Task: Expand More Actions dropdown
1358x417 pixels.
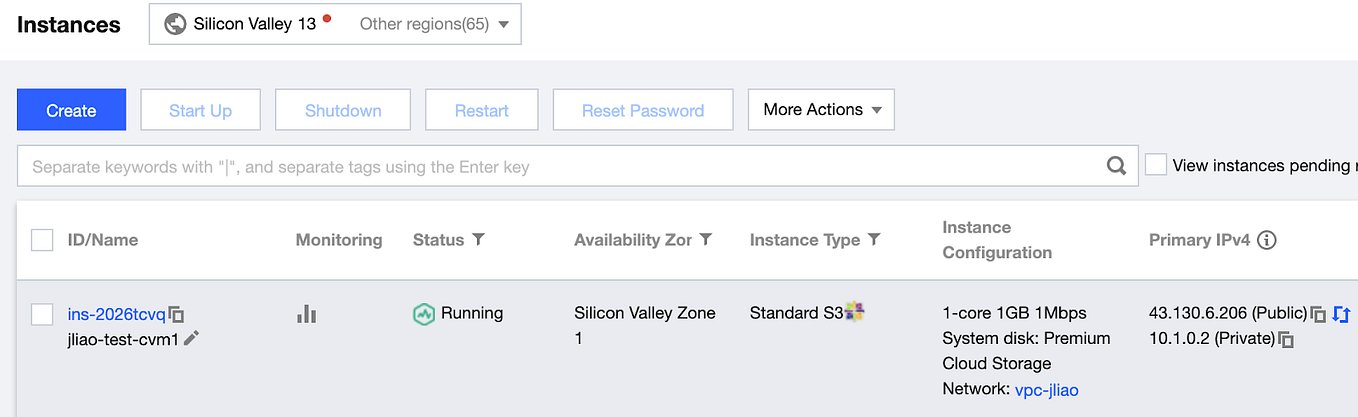Action: (x=821, y=110)
